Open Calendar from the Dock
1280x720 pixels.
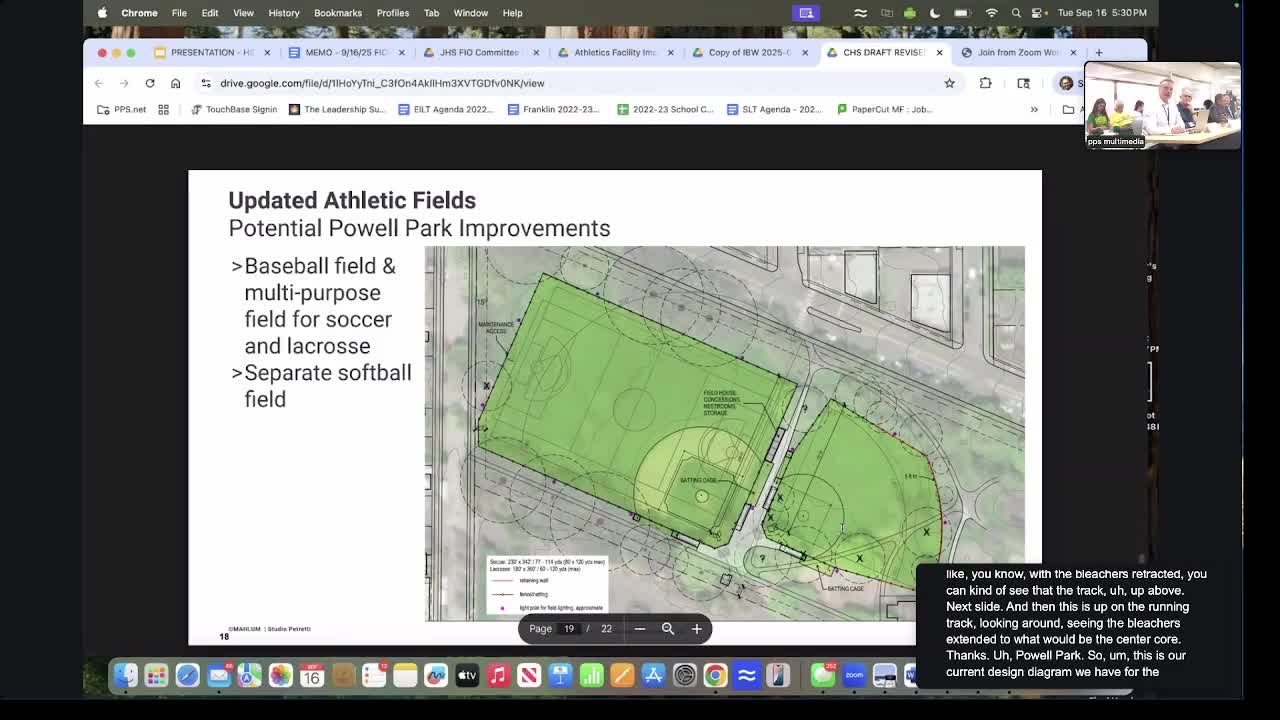(311, 676)
